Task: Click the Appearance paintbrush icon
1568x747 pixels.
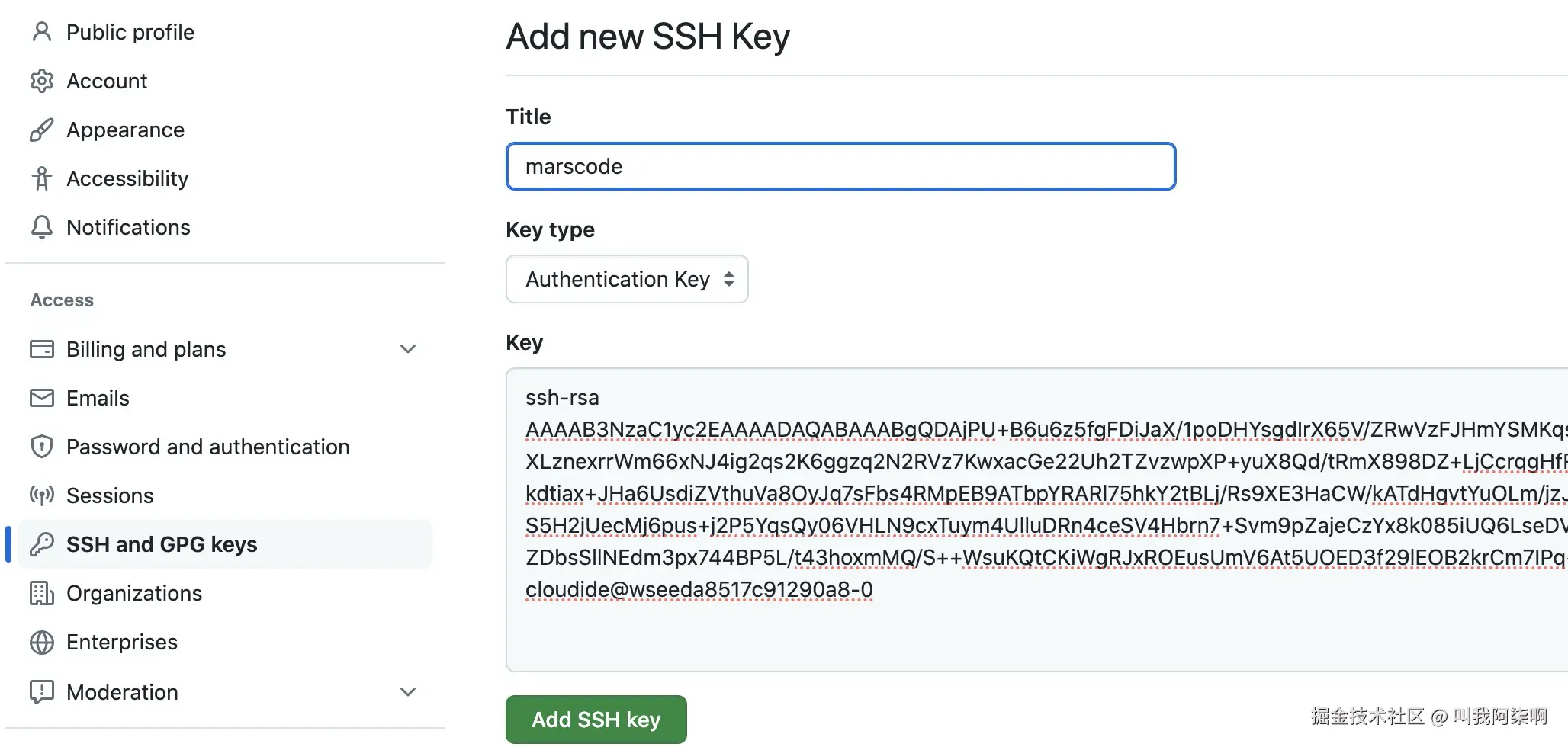Action: point(42,130)
